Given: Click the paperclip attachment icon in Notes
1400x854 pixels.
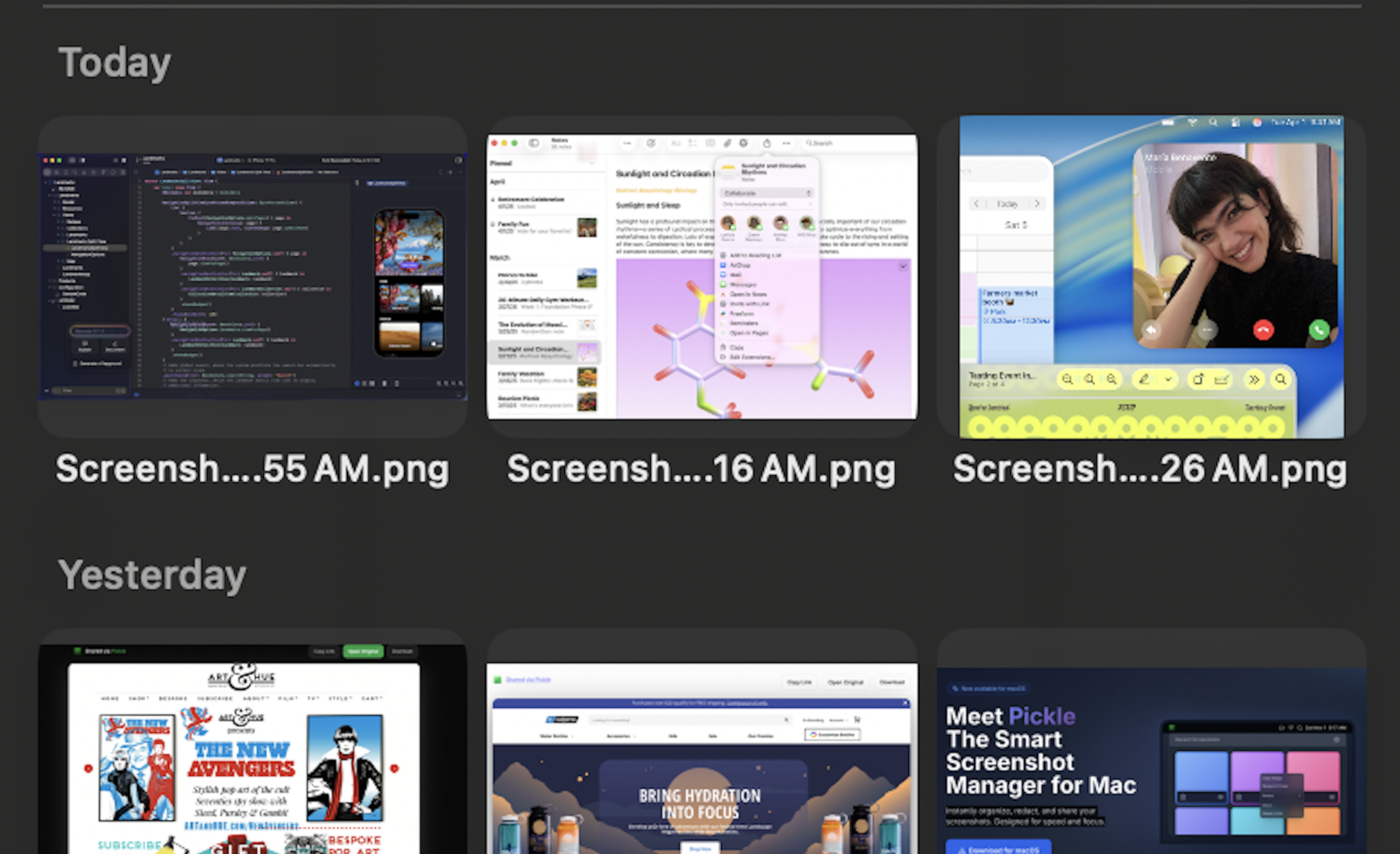Looking at the screenshot, I should click(x=727, y=143).
